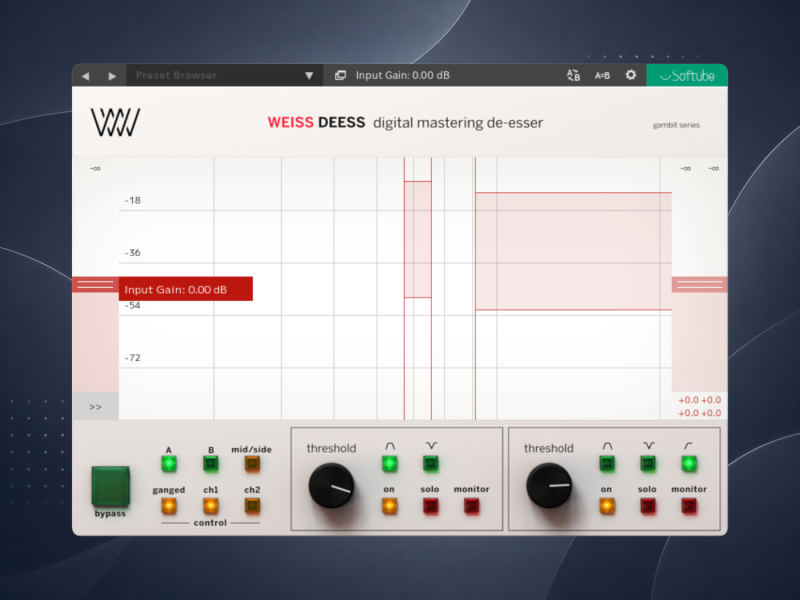Click the Input Gain 0.00 dB top bar readout
The height and width of the screenshot is (600, 800).
tap(403, 76)
